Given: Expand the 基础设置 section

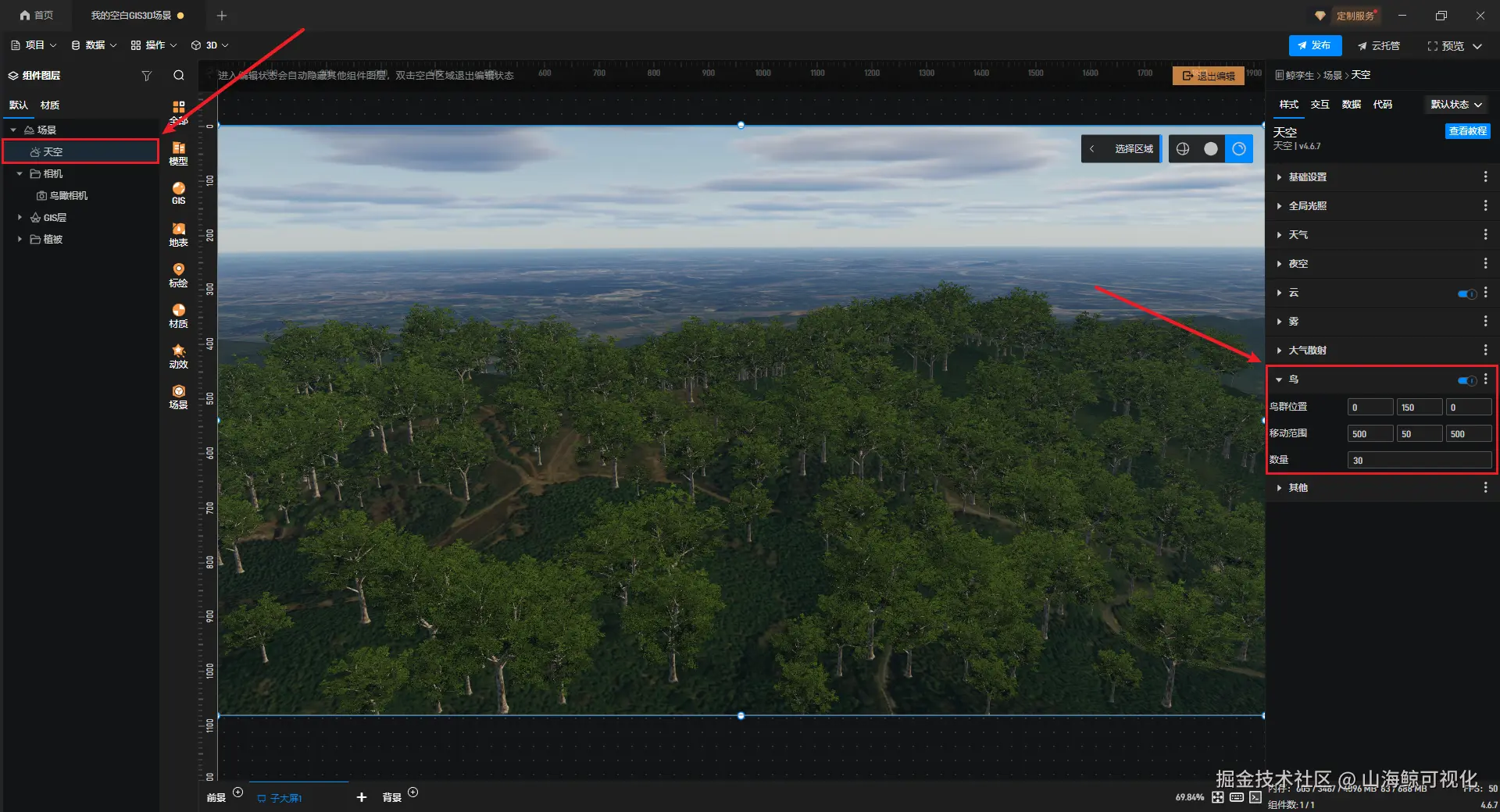Looking at the screenshot, I should pyautogui.click(x=1279, y=177).
